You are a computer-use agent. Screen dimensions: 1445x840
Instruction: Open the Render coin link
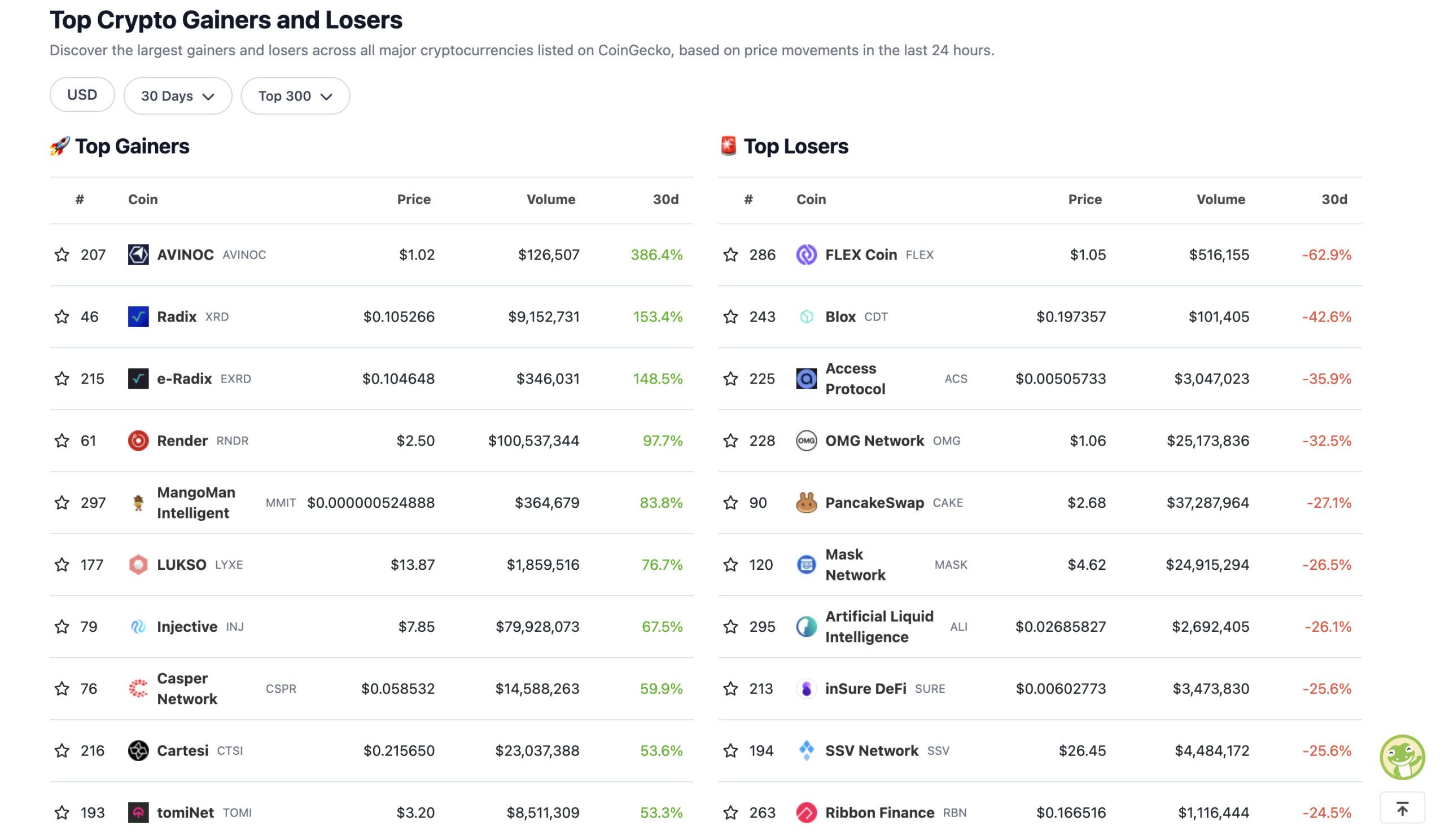[x=182, y=441]
